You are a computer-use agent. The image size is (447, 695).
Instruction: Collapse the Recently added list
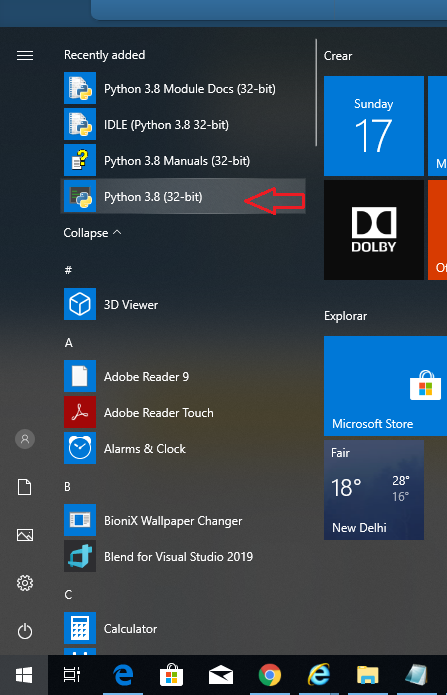[92, 233]
